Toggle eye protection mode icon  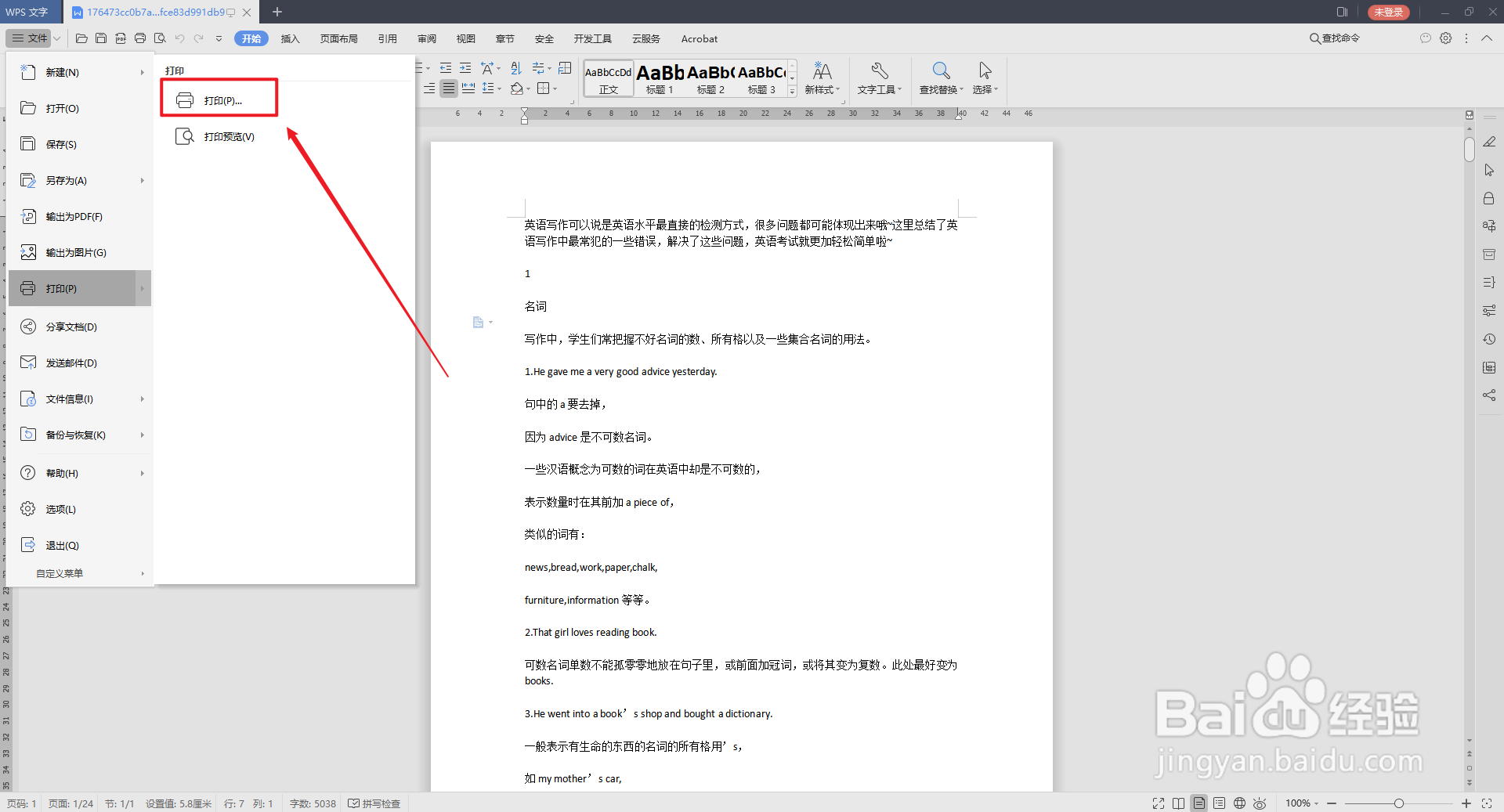tap(1260, 803)
